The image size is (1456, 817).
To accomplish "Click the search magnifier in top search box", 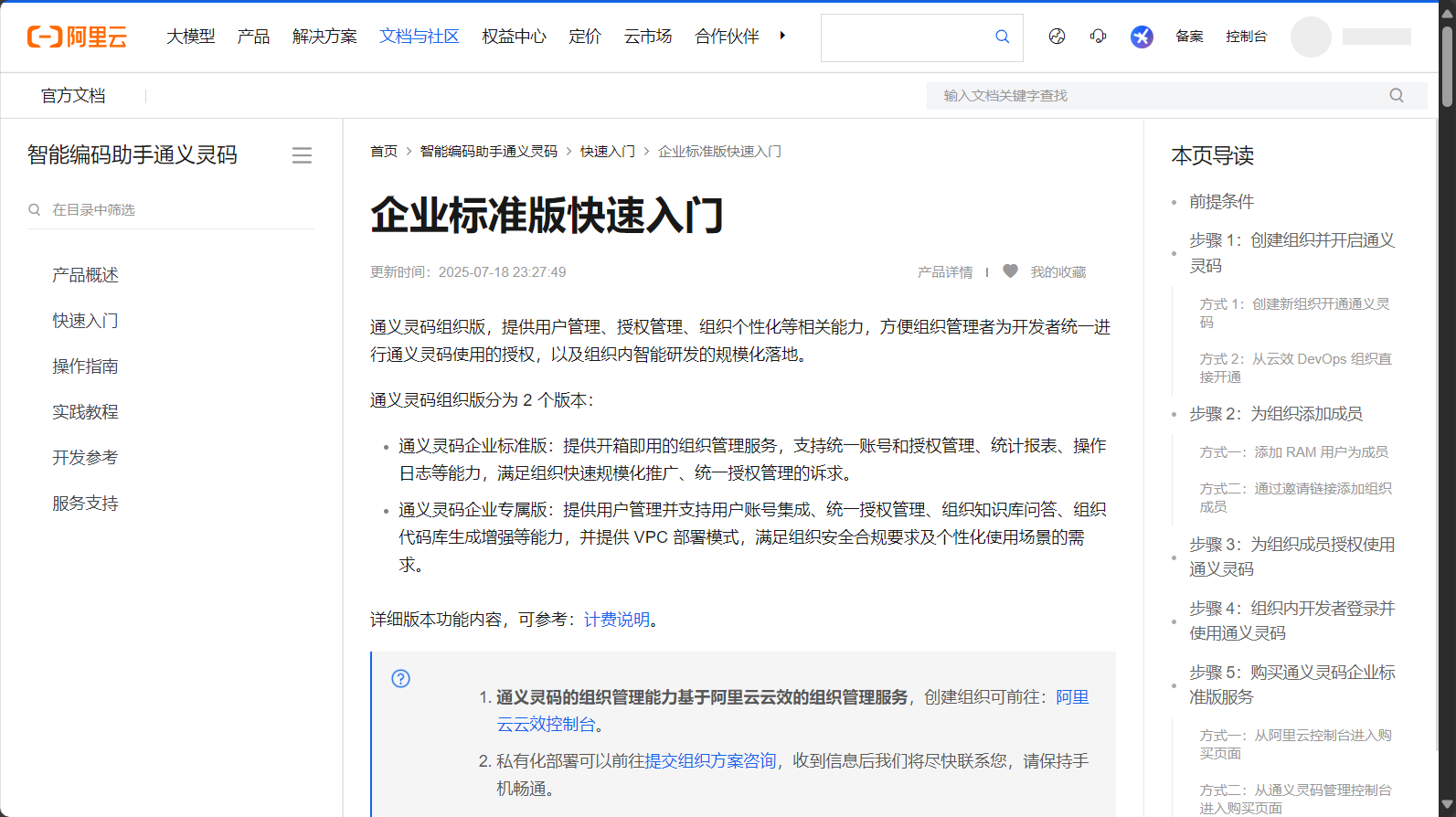I will (x=1002, y=37).
